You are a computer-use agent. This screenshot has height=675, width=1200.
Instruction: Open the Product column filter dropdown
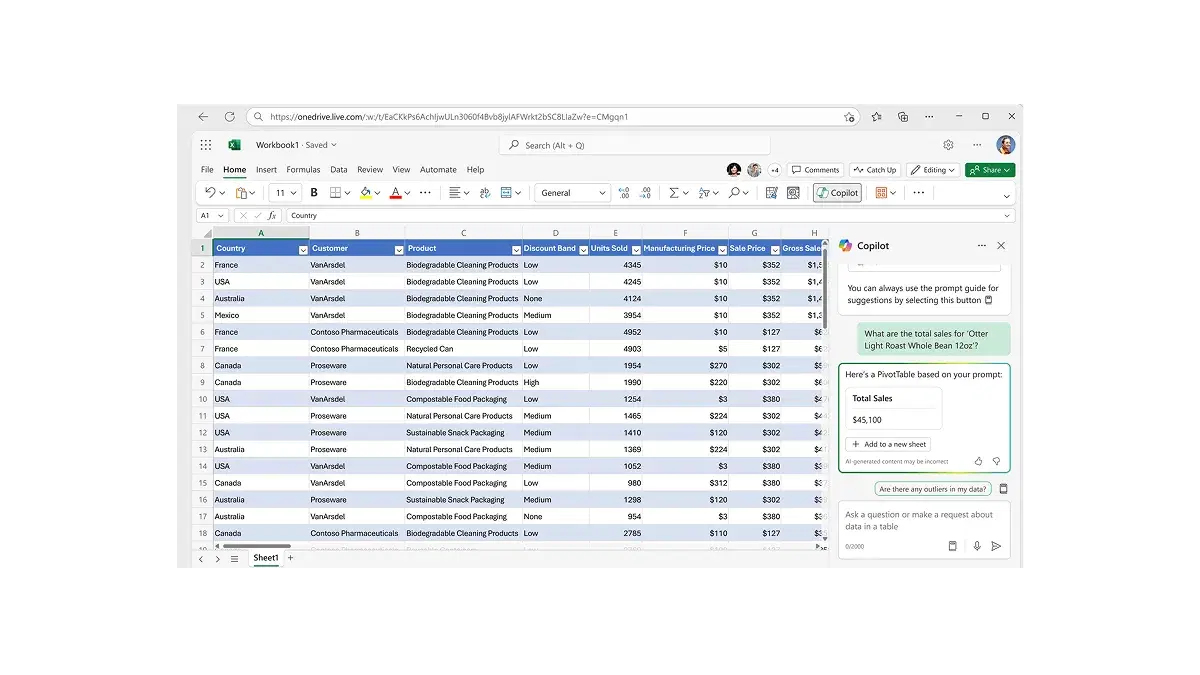point(516,249)
